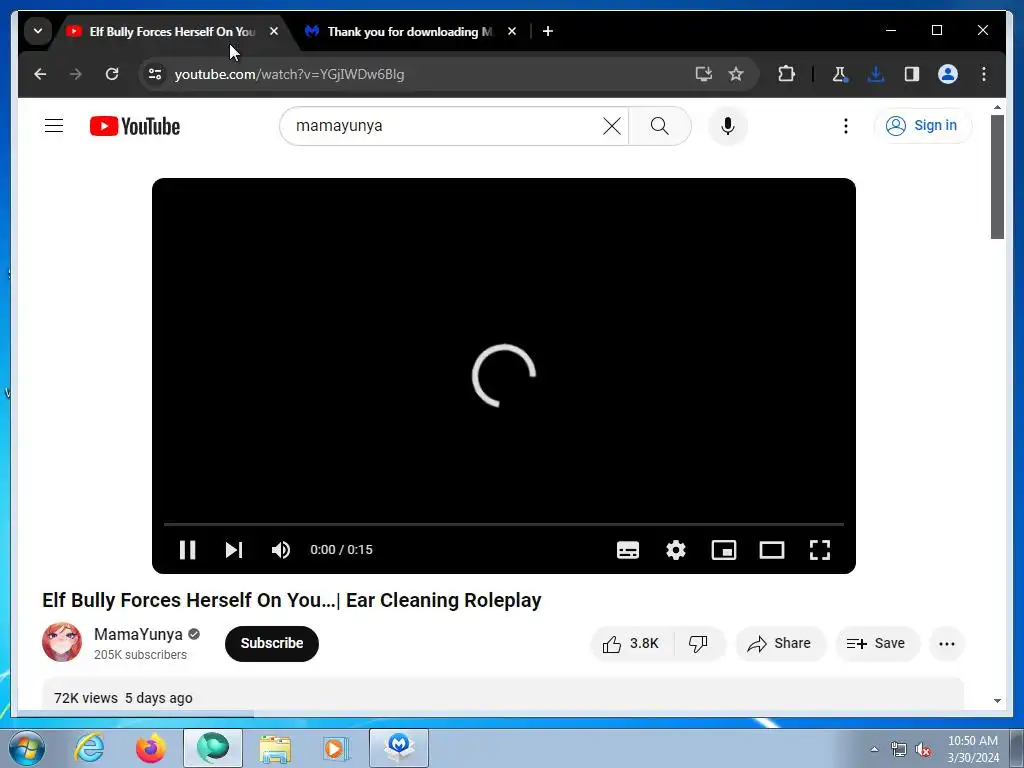Open browser profile avatar
Viewport: 1024px width, 768px height.
pyautogui.click(x=948, y=74)
